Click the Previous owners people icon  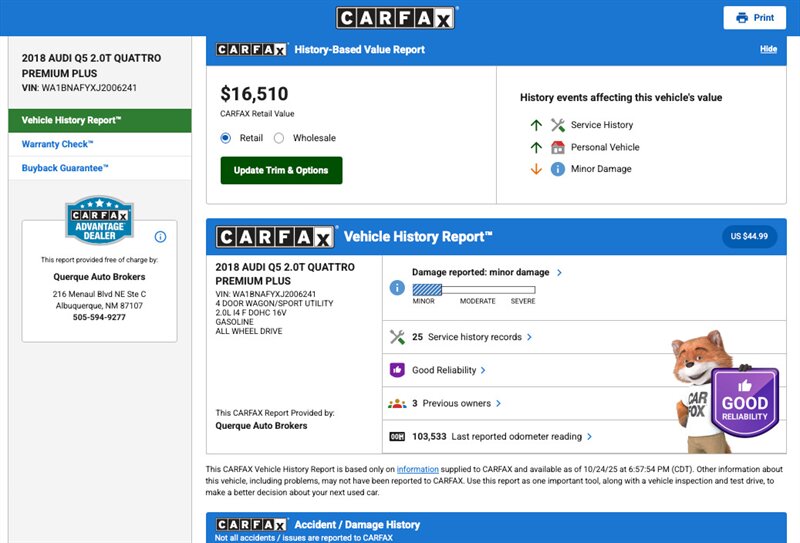pyautogui.click(x=397, y=403)
